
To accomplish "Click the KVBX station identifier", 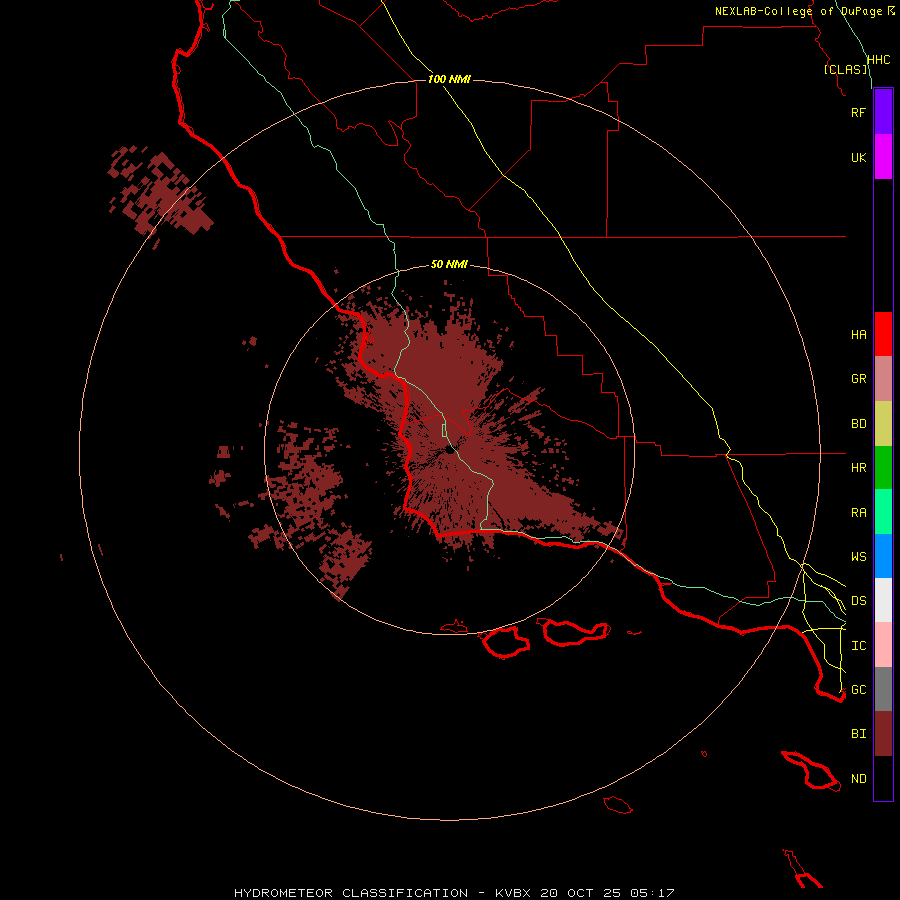I will [x=513, y=893].
